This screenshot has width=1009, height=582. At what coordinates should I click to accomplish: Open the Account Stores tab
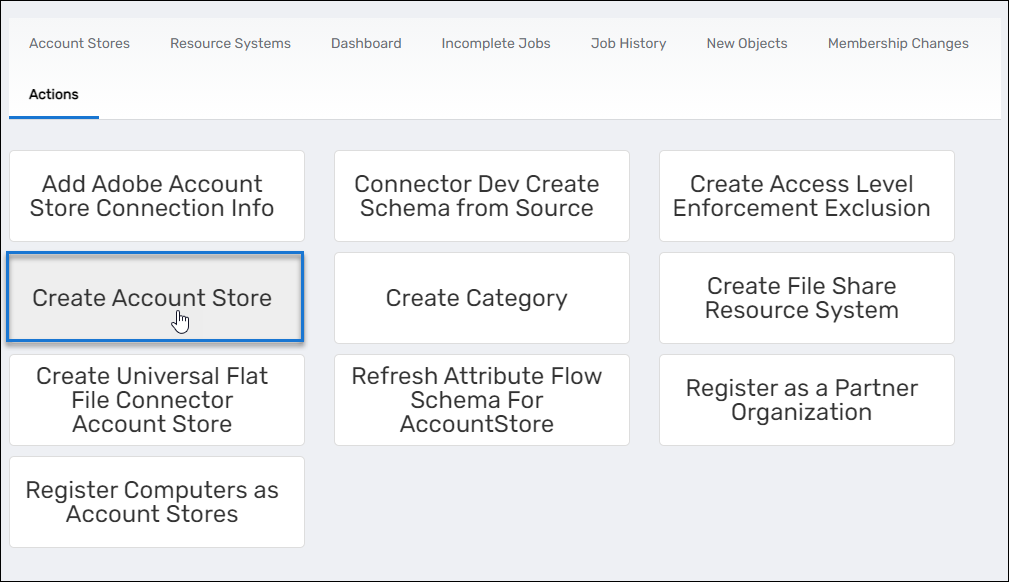pos(79,43)
